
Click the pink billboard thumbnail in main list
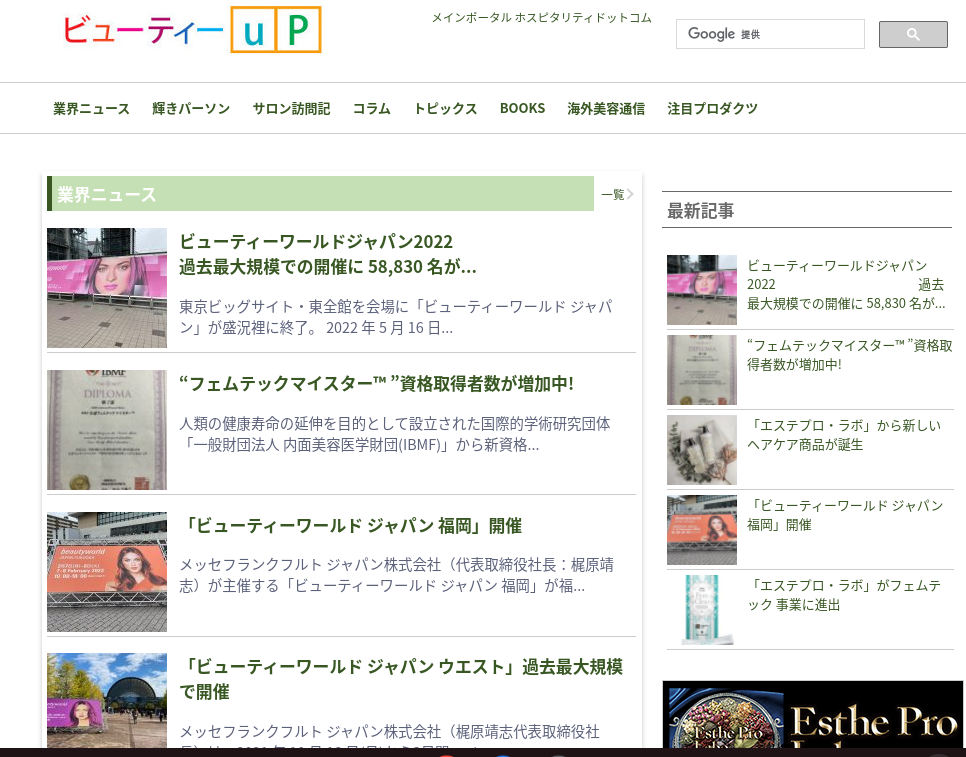[107, 288]
